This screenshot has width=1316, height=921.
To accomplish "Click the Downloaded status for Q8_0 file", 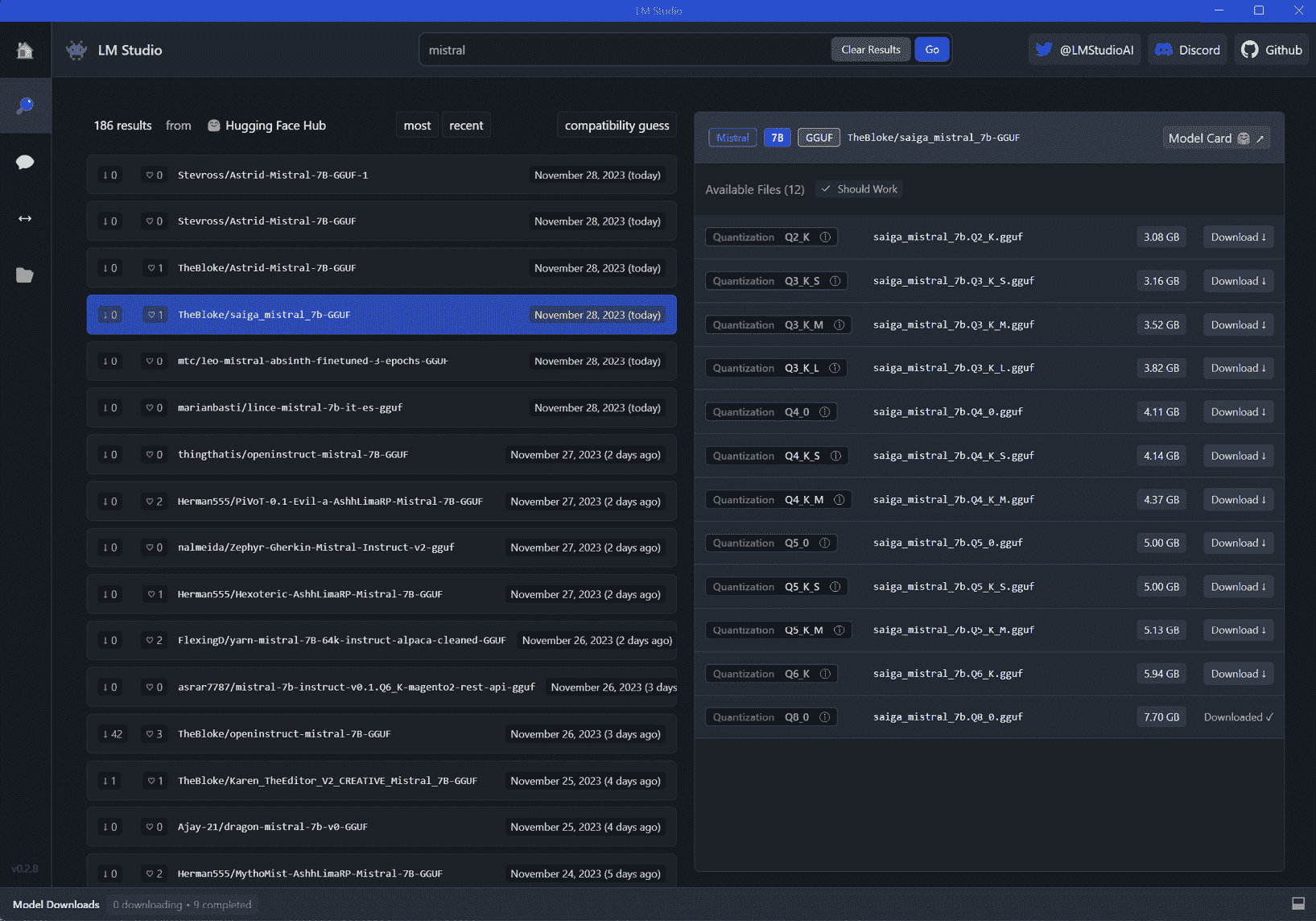I will (x=1239, y=717).
